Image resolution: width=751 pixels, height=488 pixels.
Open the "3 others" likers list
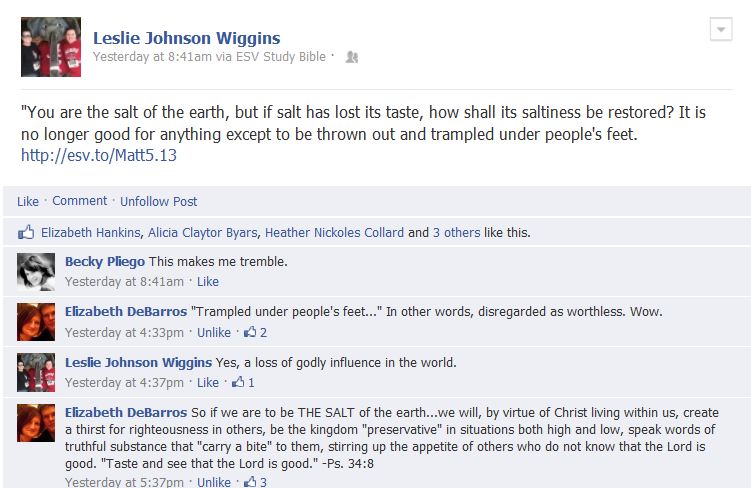coord(456,232)
